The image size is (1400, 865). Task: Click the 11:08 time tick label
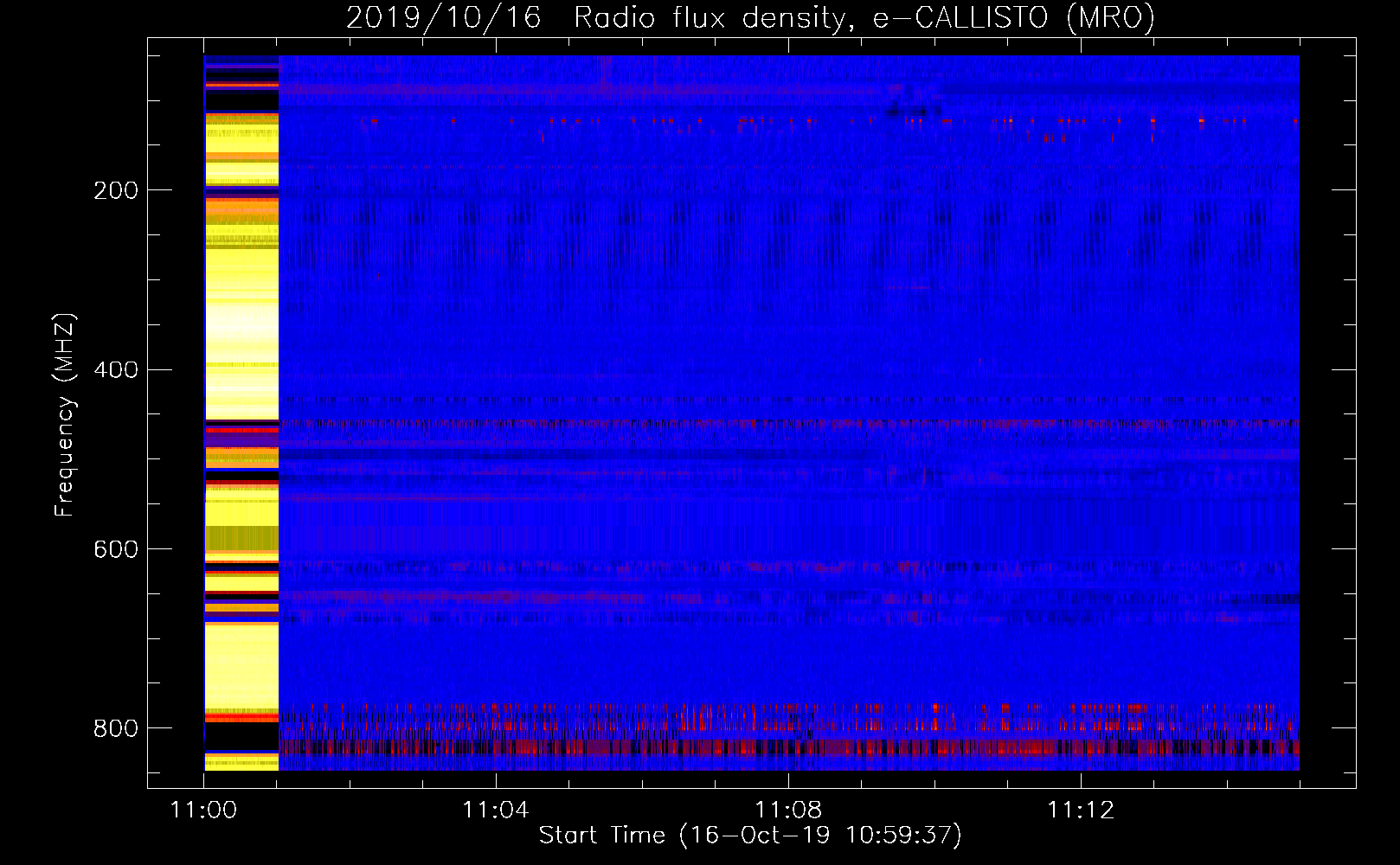[787, 811]
